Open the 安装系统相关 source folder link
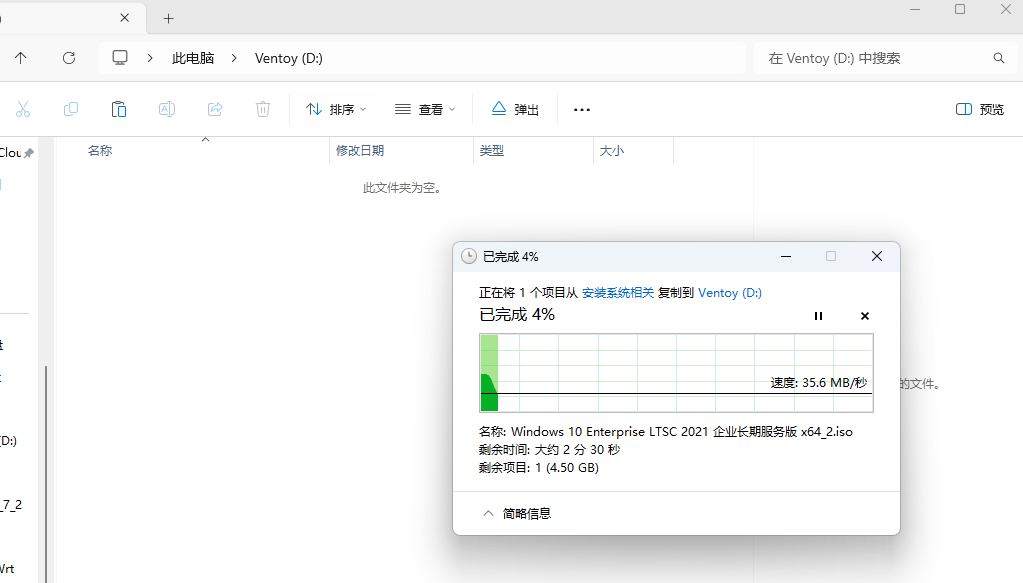Image resolution: width=1023 pixels, height=583 pixels. (x=618, y=293)
